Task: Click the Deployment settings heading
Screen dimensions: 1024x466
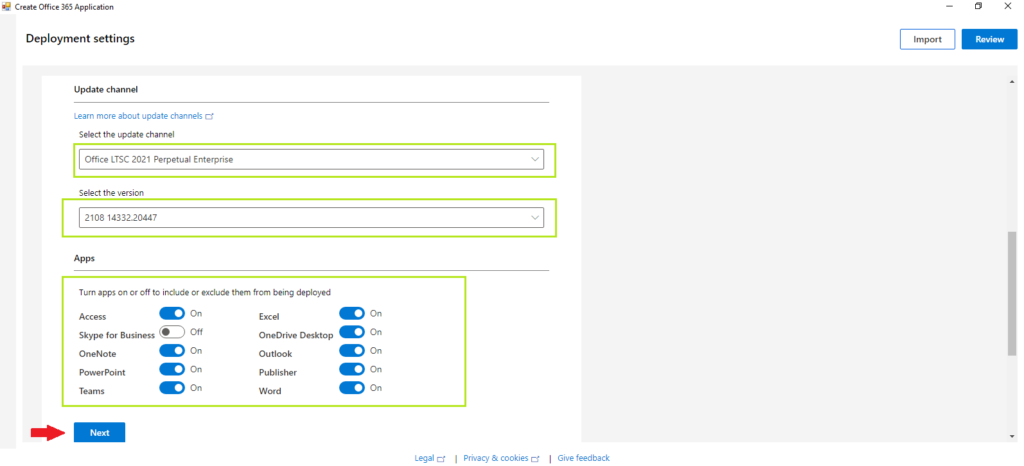Action: 80,39
